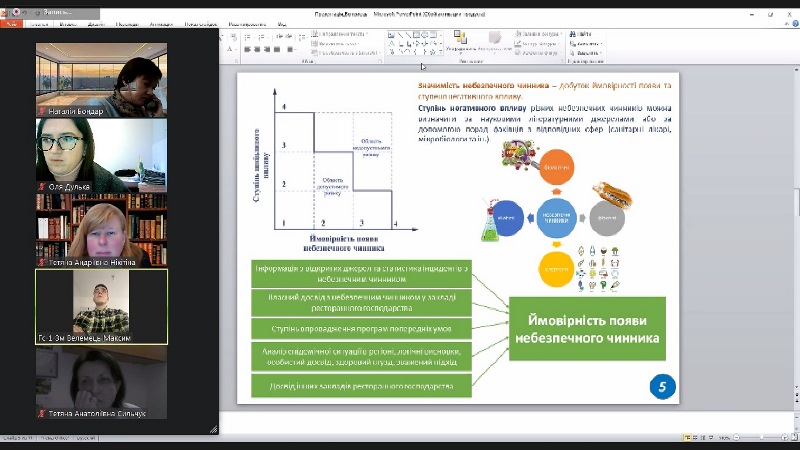Click the Find button
The width and height of the screenshot is (800, 450).
(580, 34)
